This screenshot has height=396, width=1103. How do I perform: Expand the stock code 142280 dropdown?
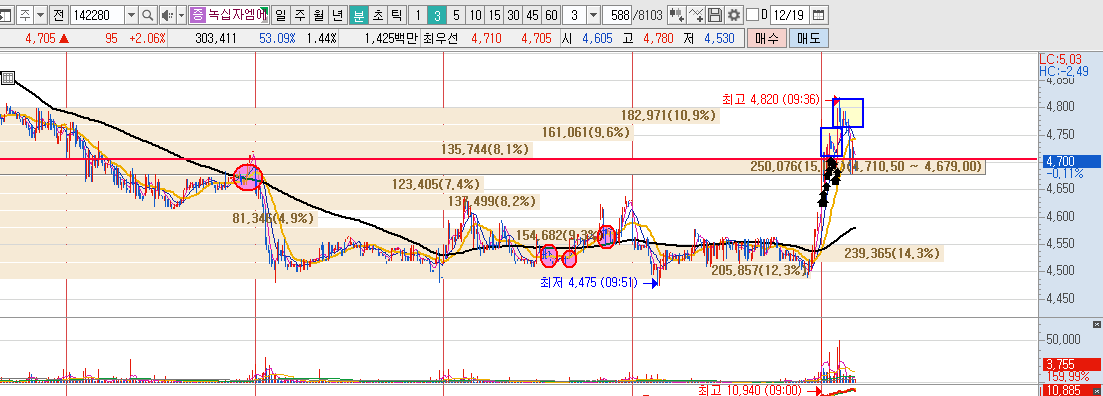pos(132,14)
